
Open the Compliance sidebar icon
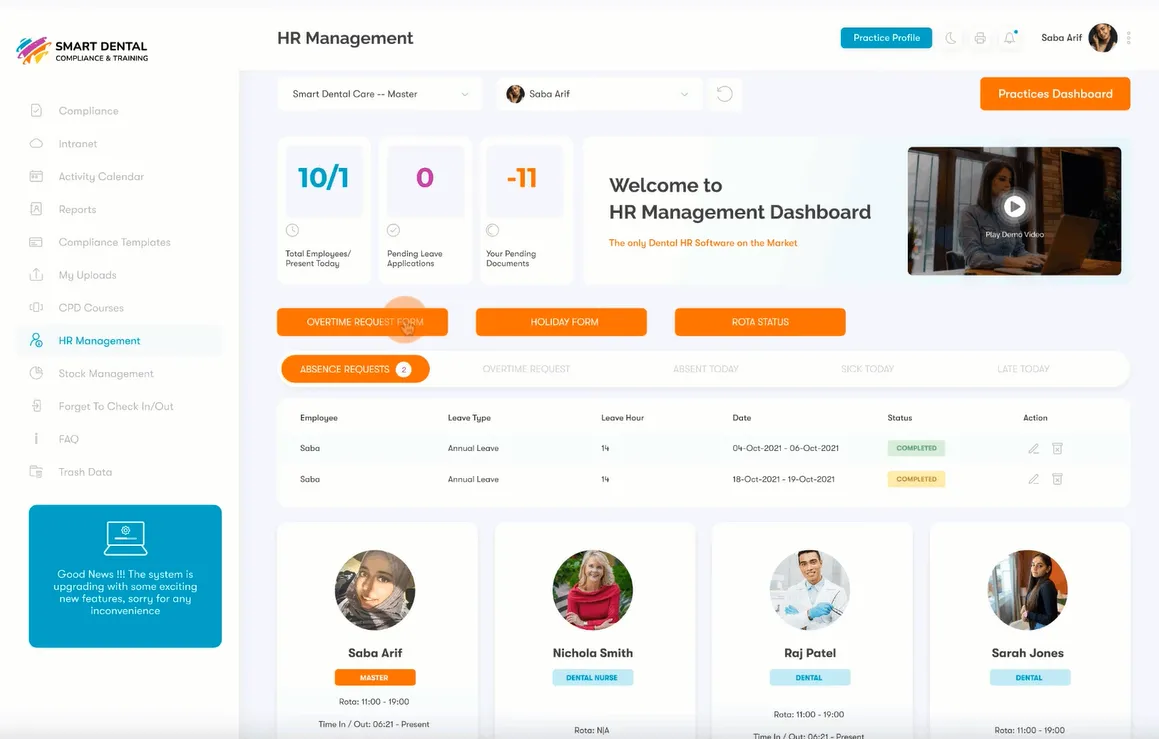tap(36, 111)
